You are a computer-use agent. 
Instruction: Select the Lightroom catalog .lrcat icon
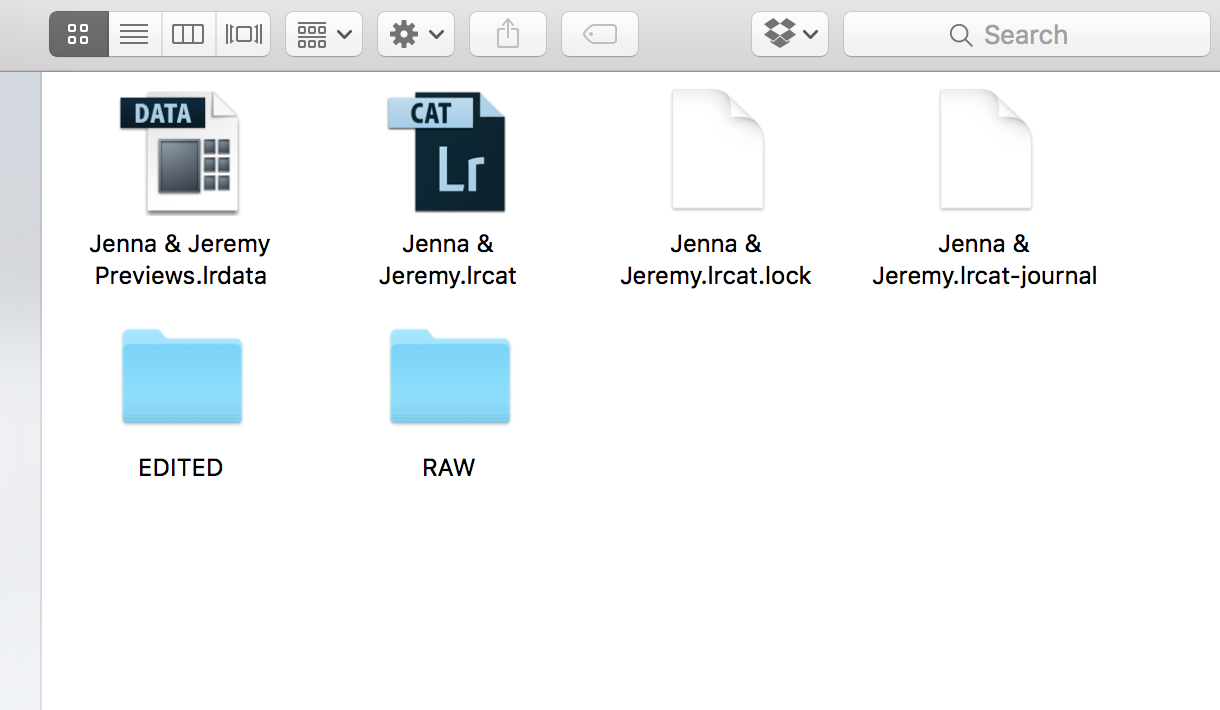pyautogui.click(x=447, y=152)
